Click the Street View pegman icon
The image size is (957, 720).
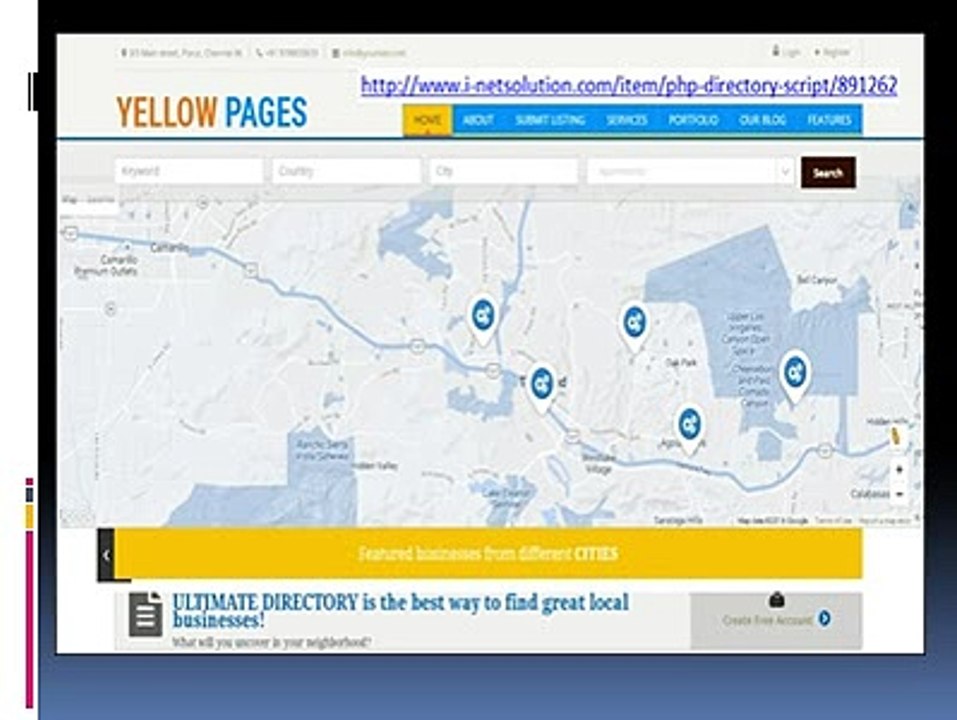click(895, 436)
